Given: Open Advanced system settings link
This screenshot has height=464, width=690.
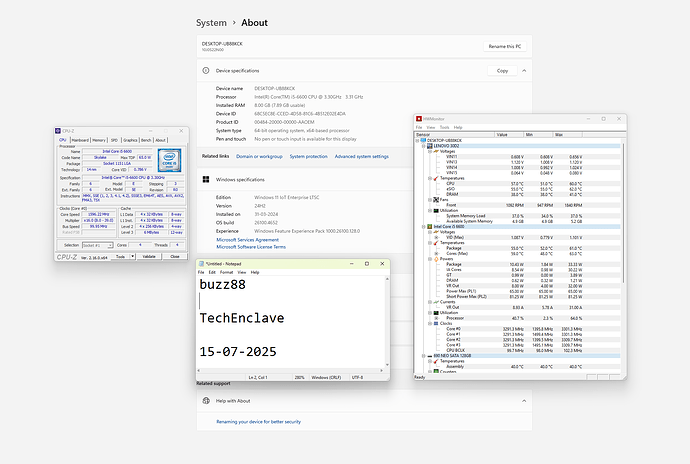Looking at the screenshot, I should 362,156.
